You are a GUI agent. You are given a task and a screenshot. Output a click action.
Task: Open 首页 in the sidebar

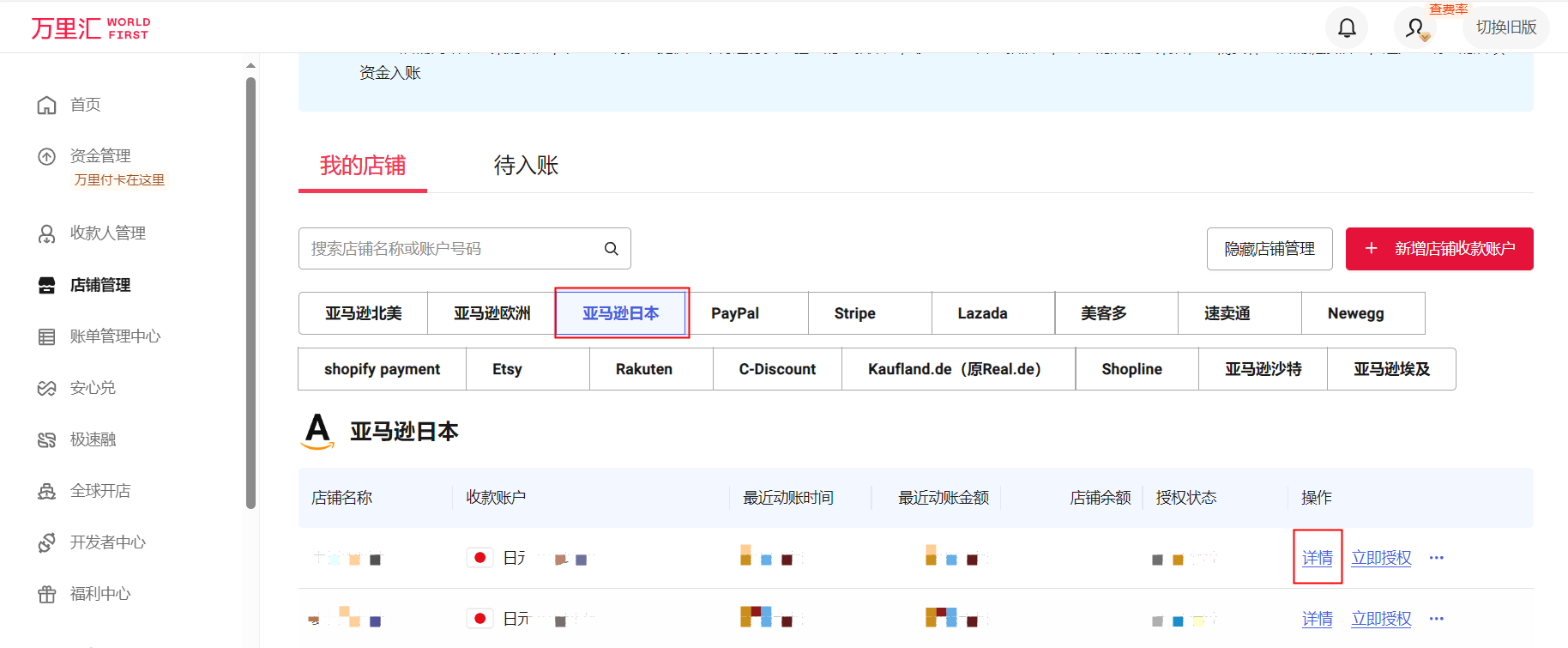coord(86,105)
